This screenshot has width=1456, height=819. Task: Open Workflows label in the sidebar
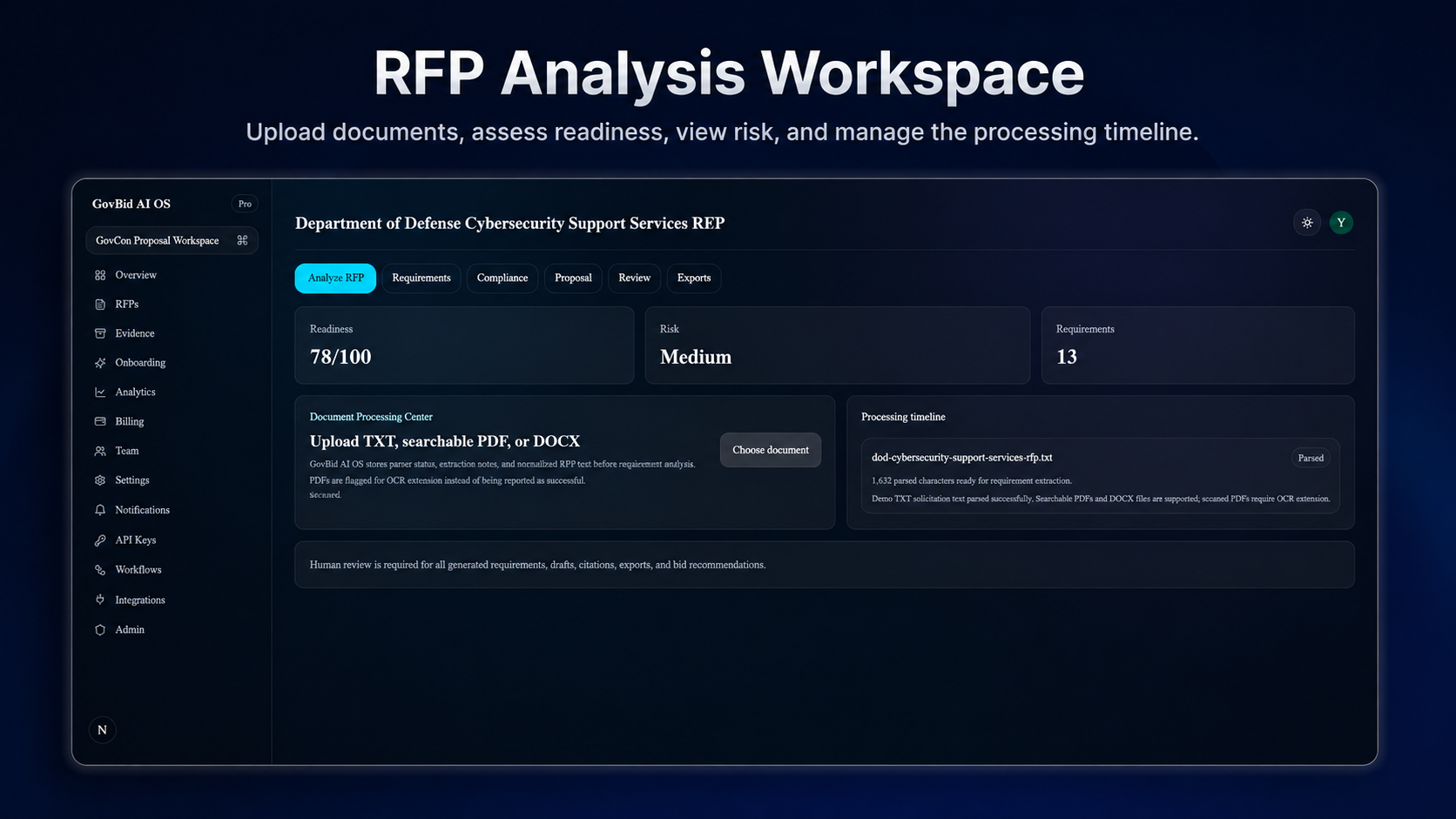[x=138, y=570]
